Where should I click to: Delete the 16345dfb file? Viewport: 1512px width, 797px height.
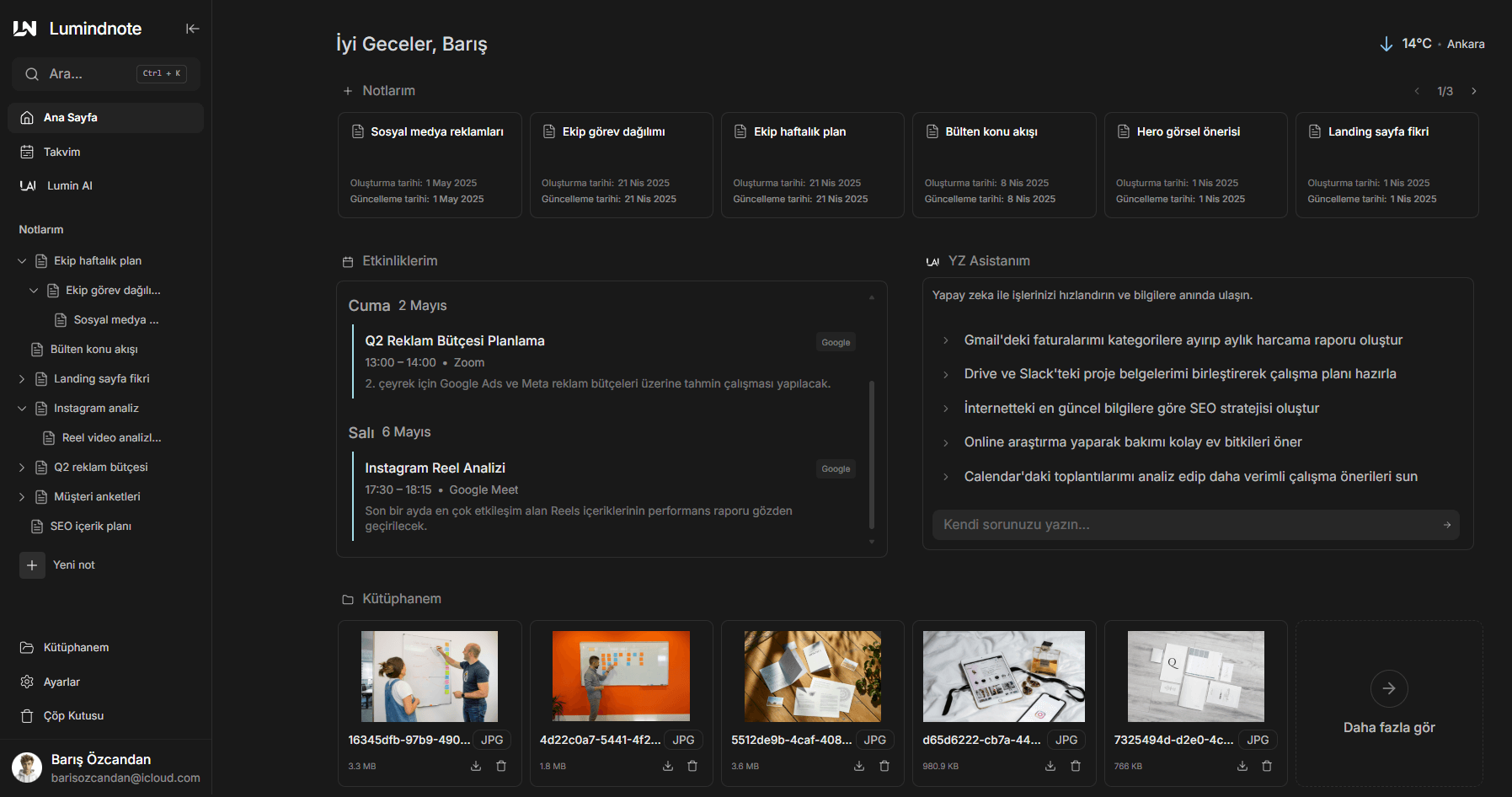pyautogui.click(x=501, y=766)
